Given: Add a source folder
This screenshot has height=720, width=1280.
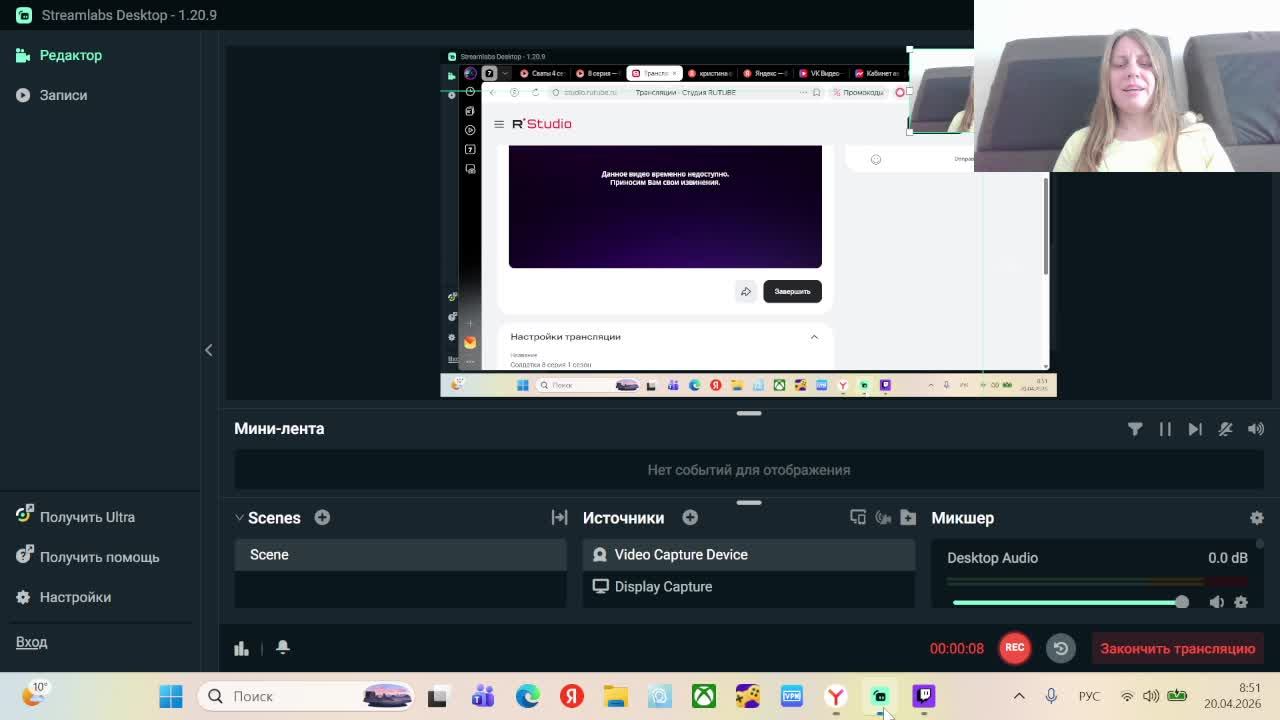Looking at the screenshot, I should tap(908, 517).
